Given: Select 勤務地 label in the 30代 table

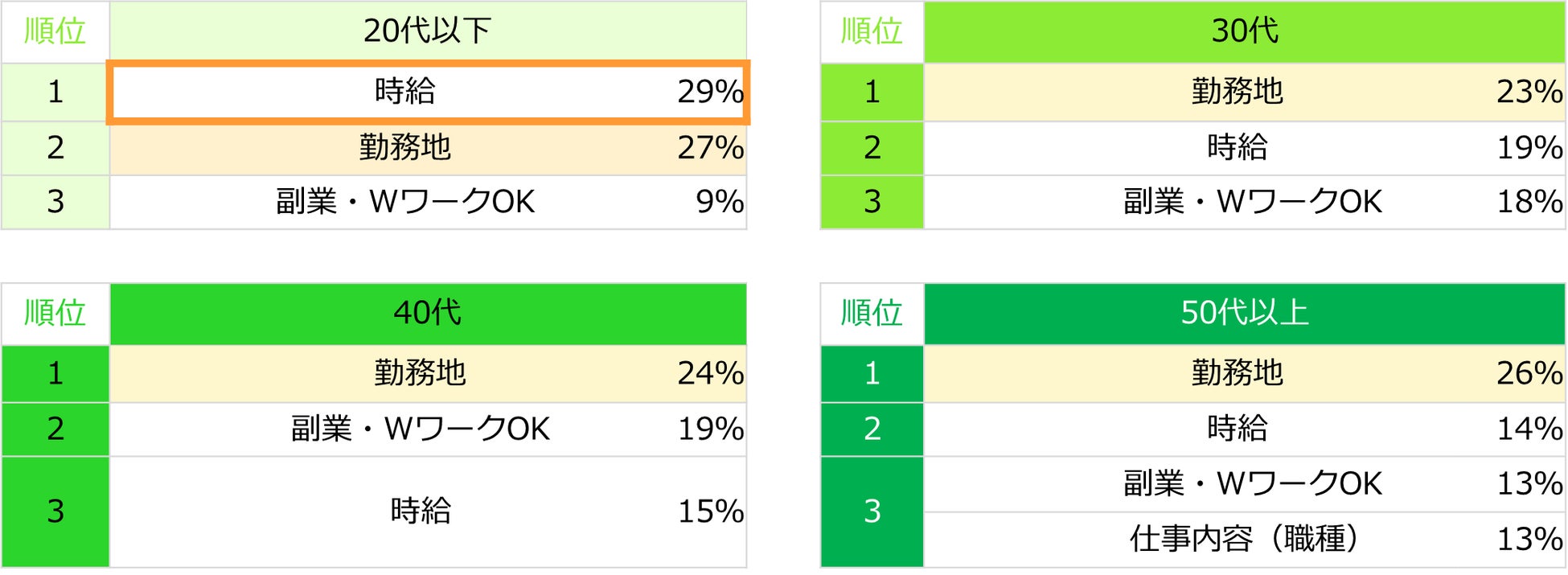Looking at the screenshot, I should pos(1237,92).
